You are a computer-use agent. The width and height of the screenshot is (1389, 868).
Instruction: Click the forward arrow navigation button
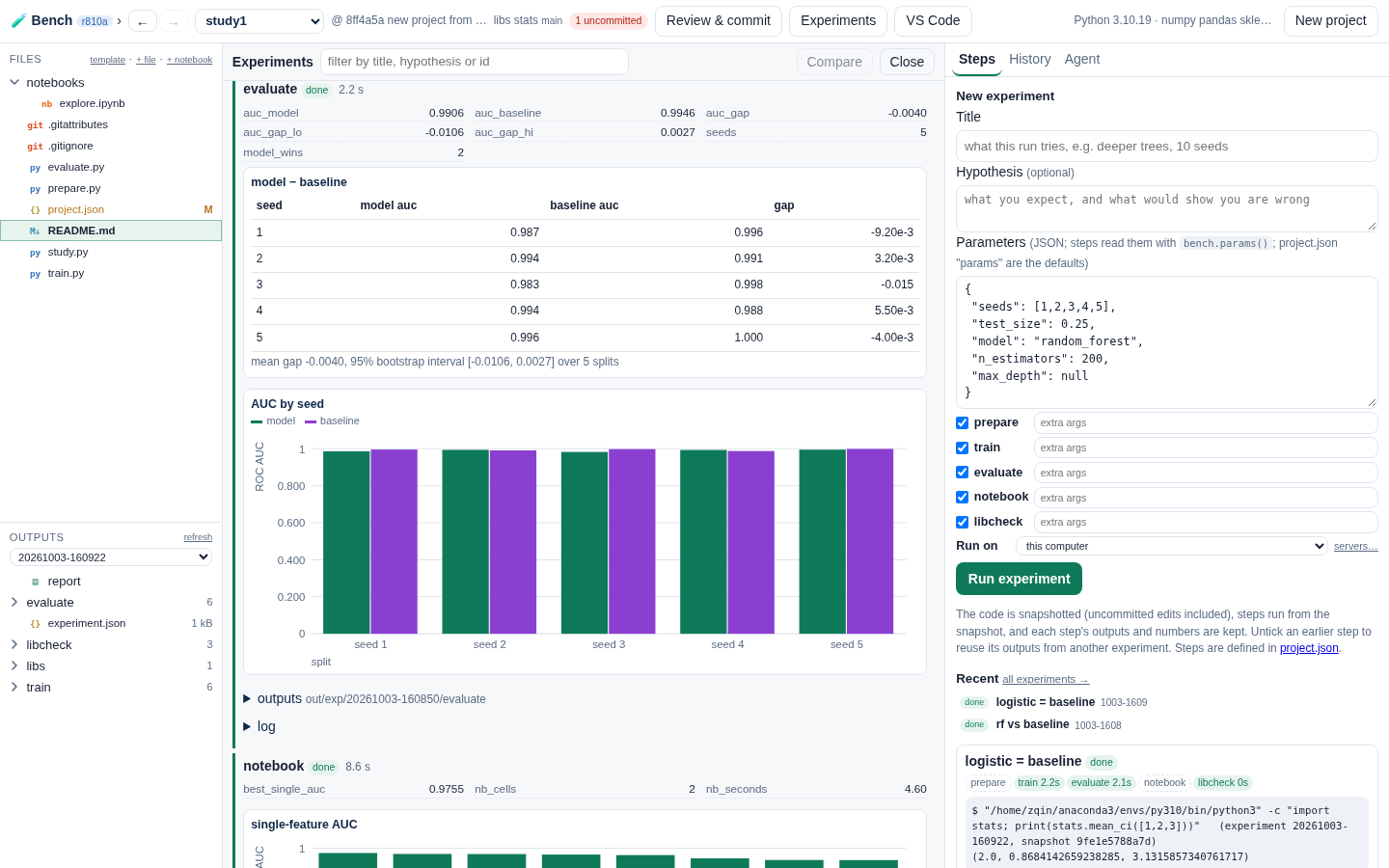tap(174, 21)
